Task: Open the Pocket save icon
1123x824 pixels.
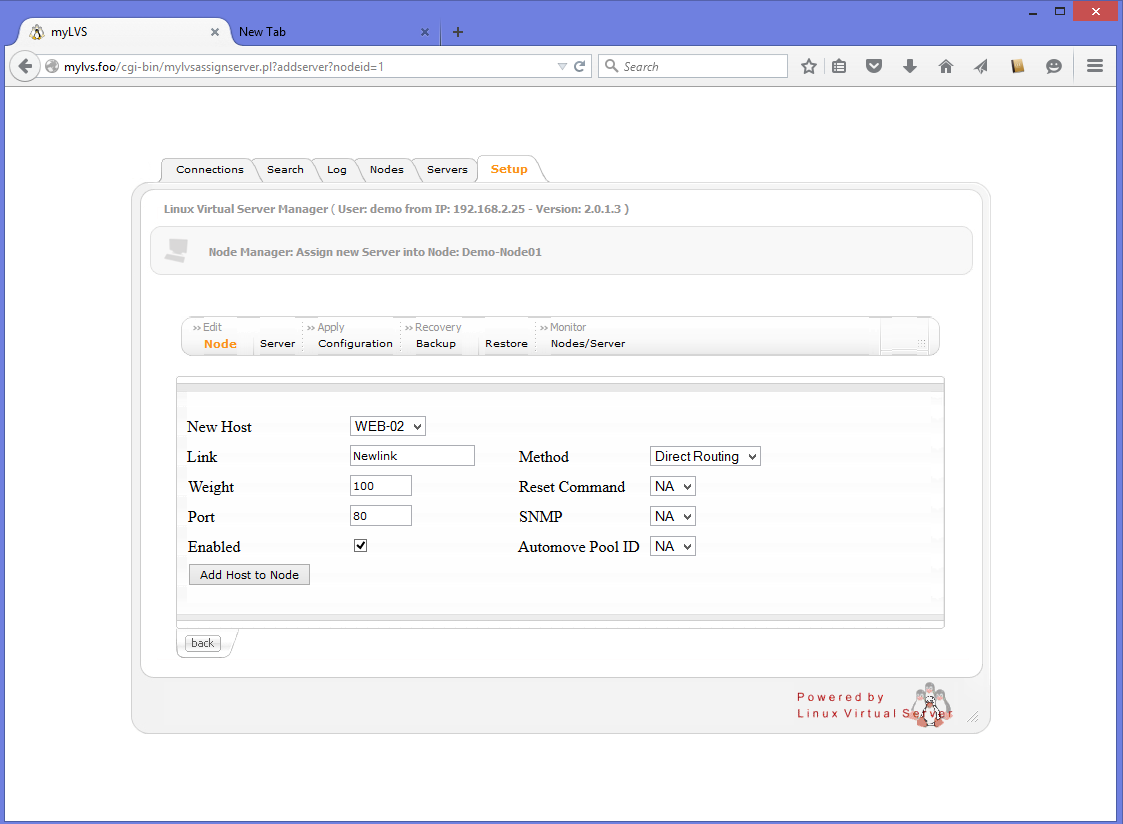Action: pyautogui.click(x=874, y=67)
